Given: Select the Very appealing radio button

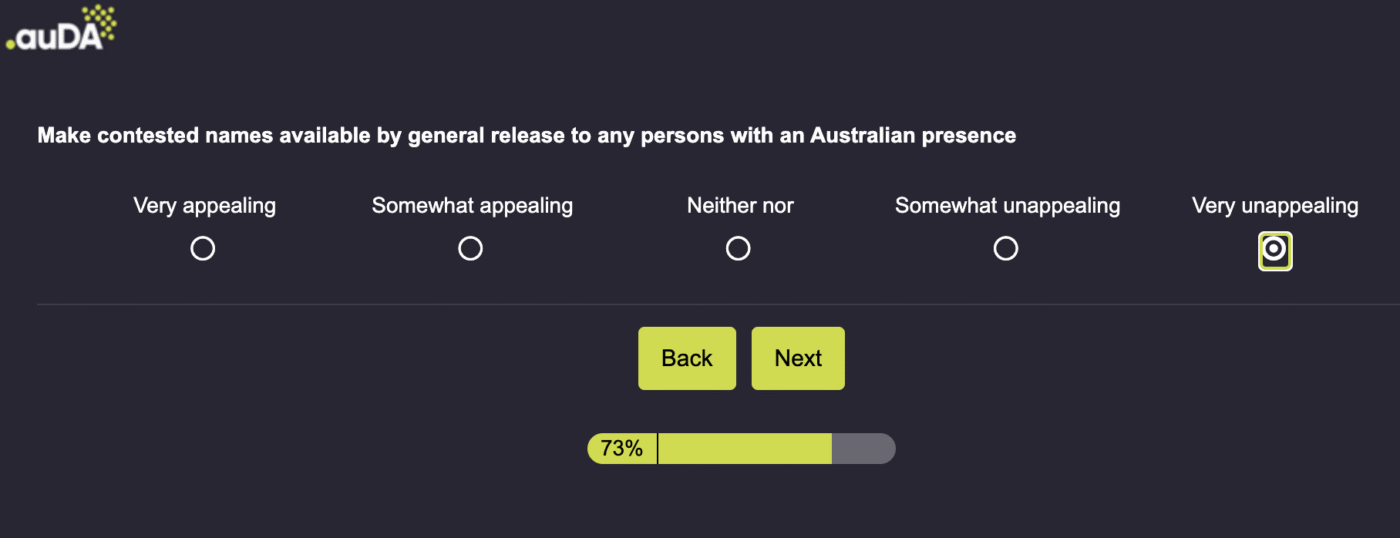Looking at the screenshot, I should tap(203, 249).
